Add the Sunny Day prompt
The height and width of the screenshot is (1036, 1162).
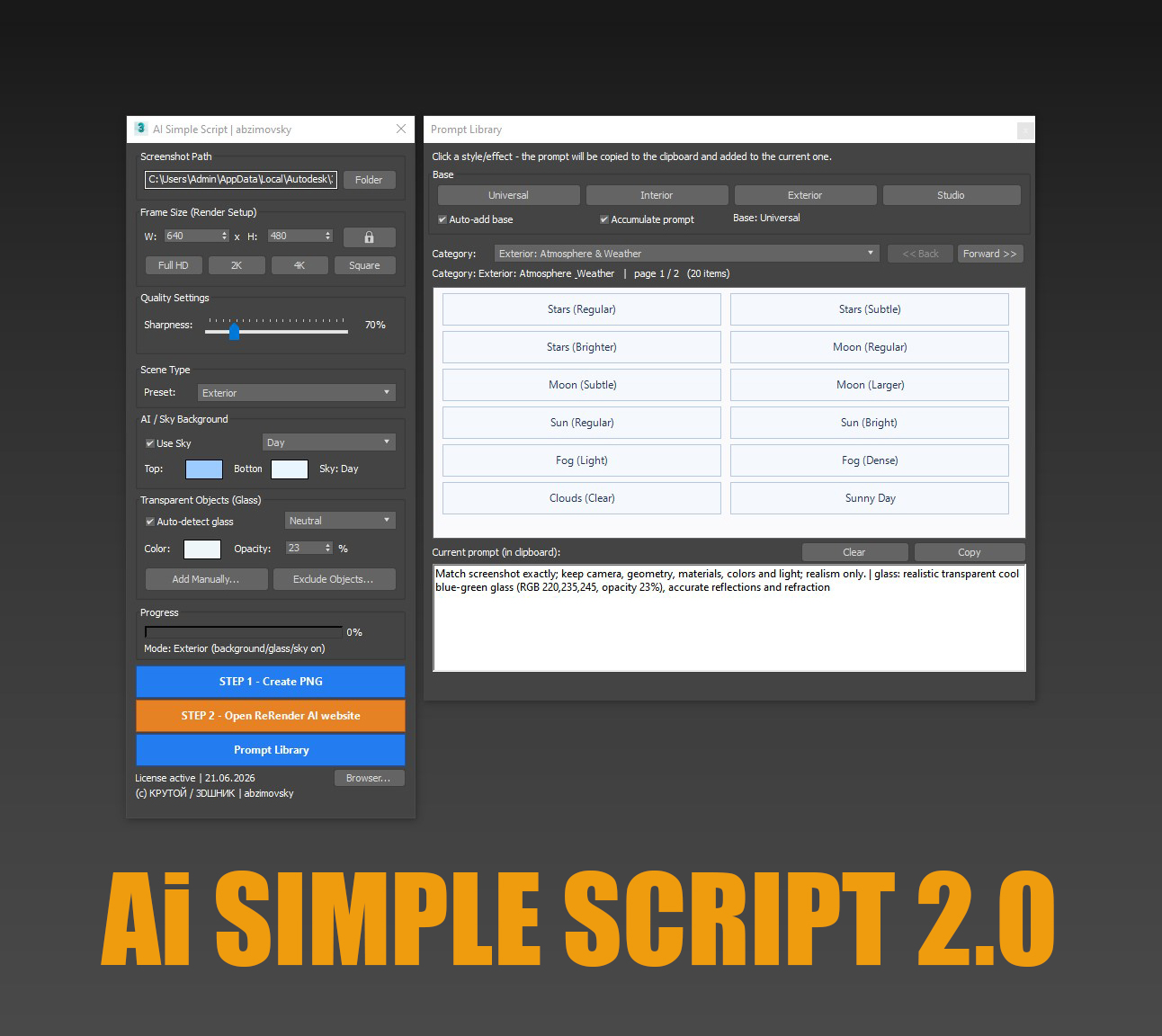pos(870,498)
